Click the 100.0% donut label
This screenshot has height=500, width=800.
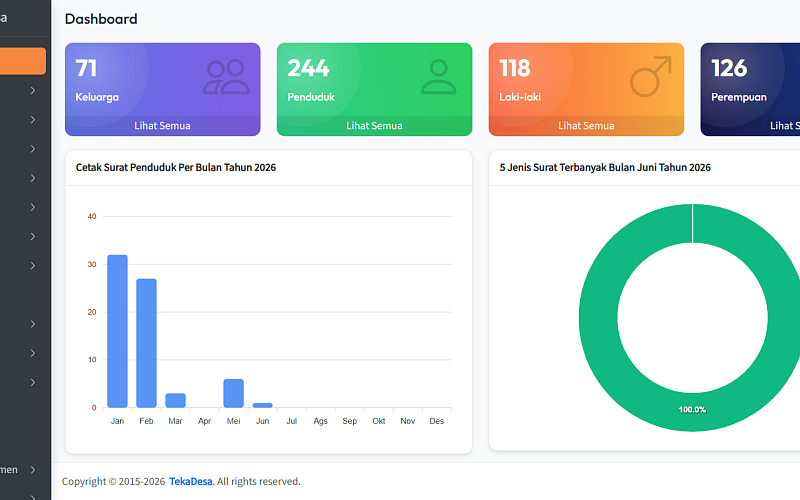(x=692, y=409)
